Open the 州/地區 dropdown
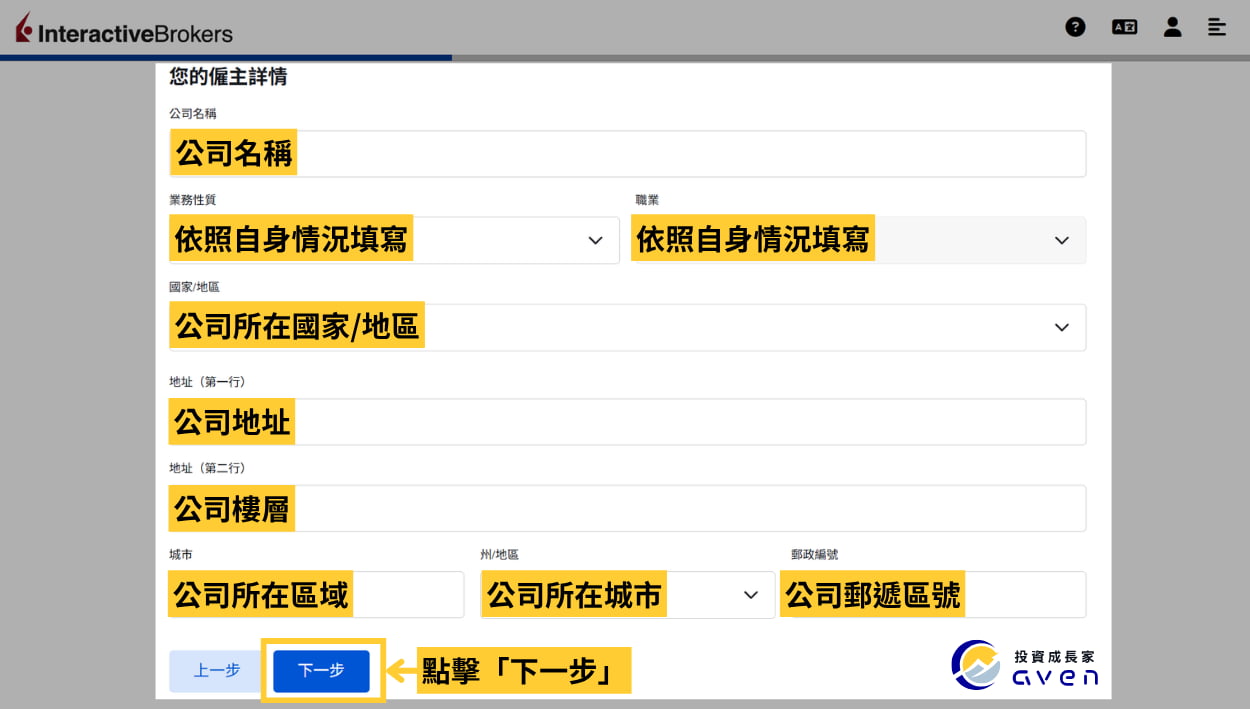 pos(627,595)
